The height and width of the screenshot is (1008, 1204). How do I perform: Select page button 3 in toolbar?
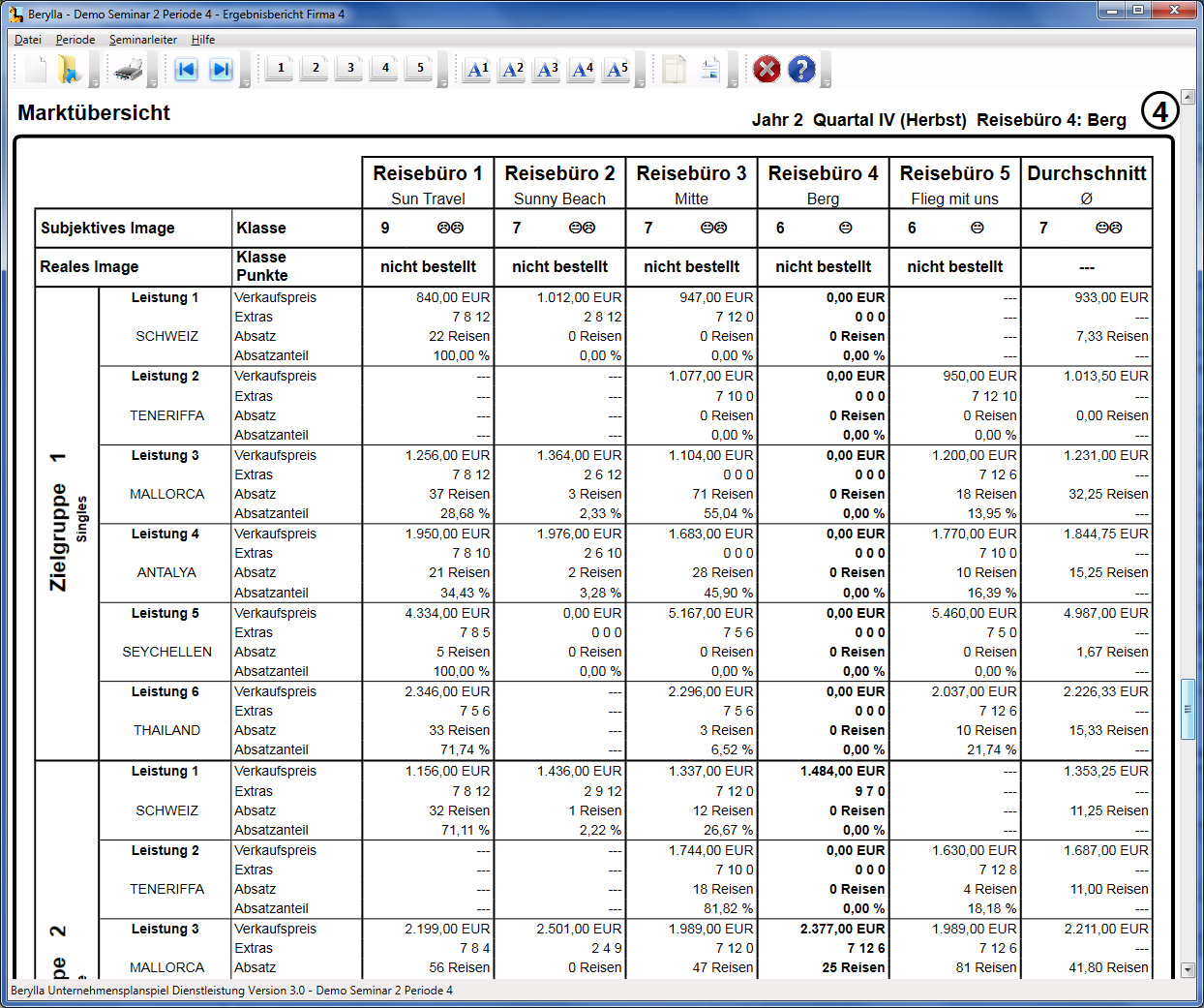point(350,68)
